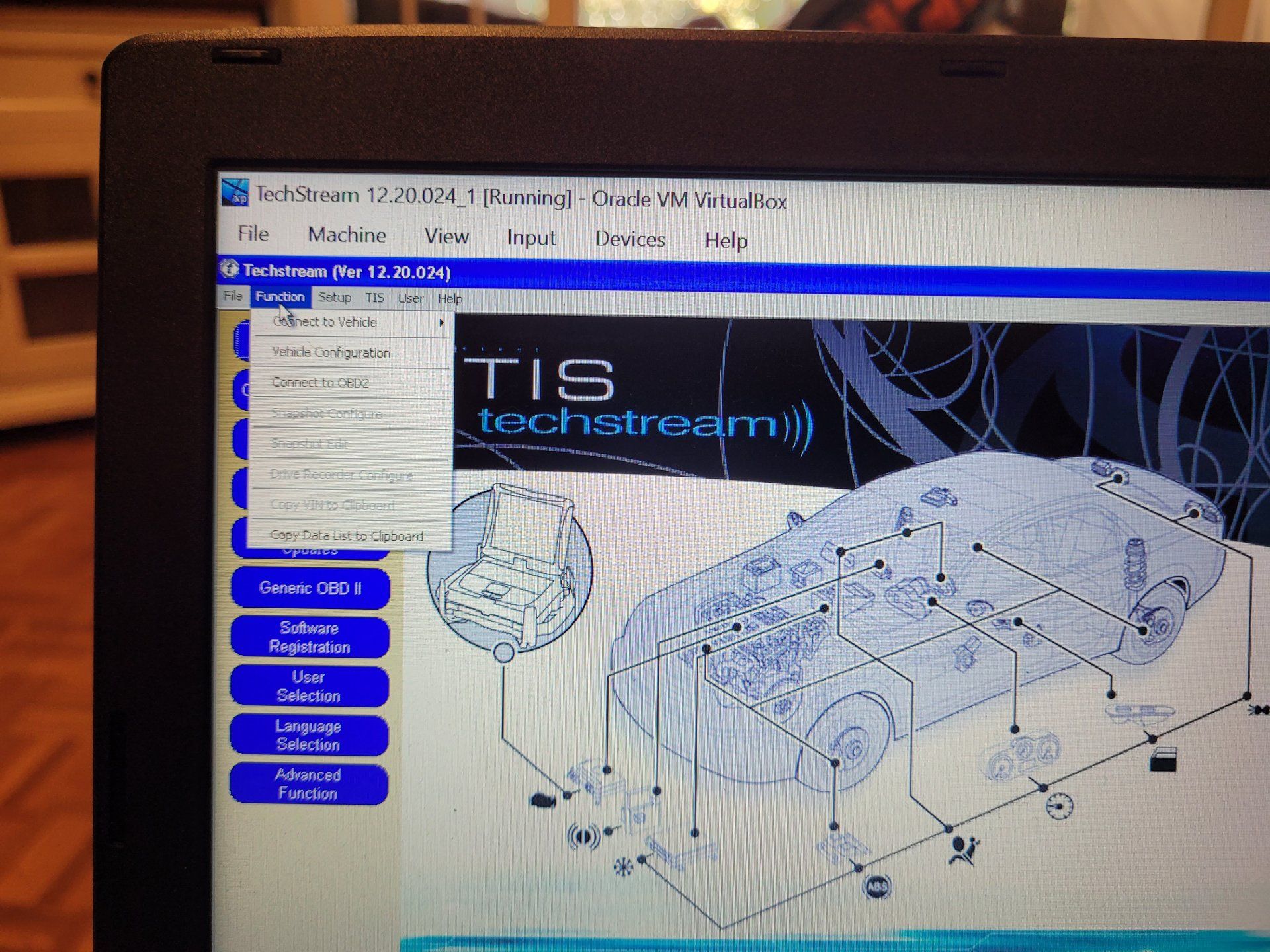Screen dimensions: 1270x952
Task: Open the VirtualBox File menu
Action: (253, 233)
